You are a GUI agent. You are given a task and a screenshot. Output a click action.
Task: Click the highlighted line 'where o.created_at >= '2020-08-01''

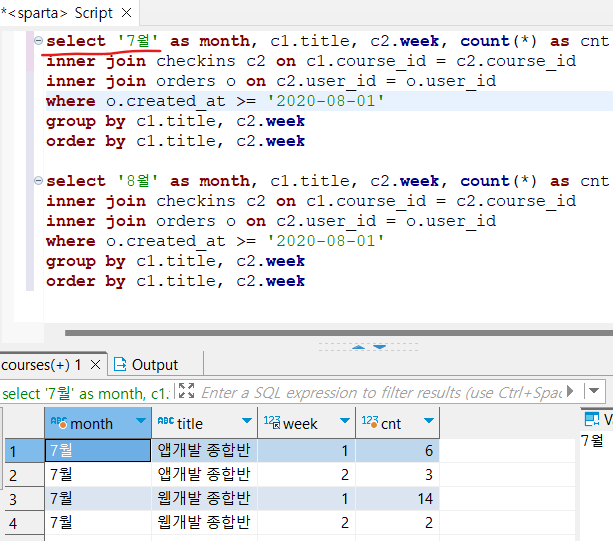point(215,101)
